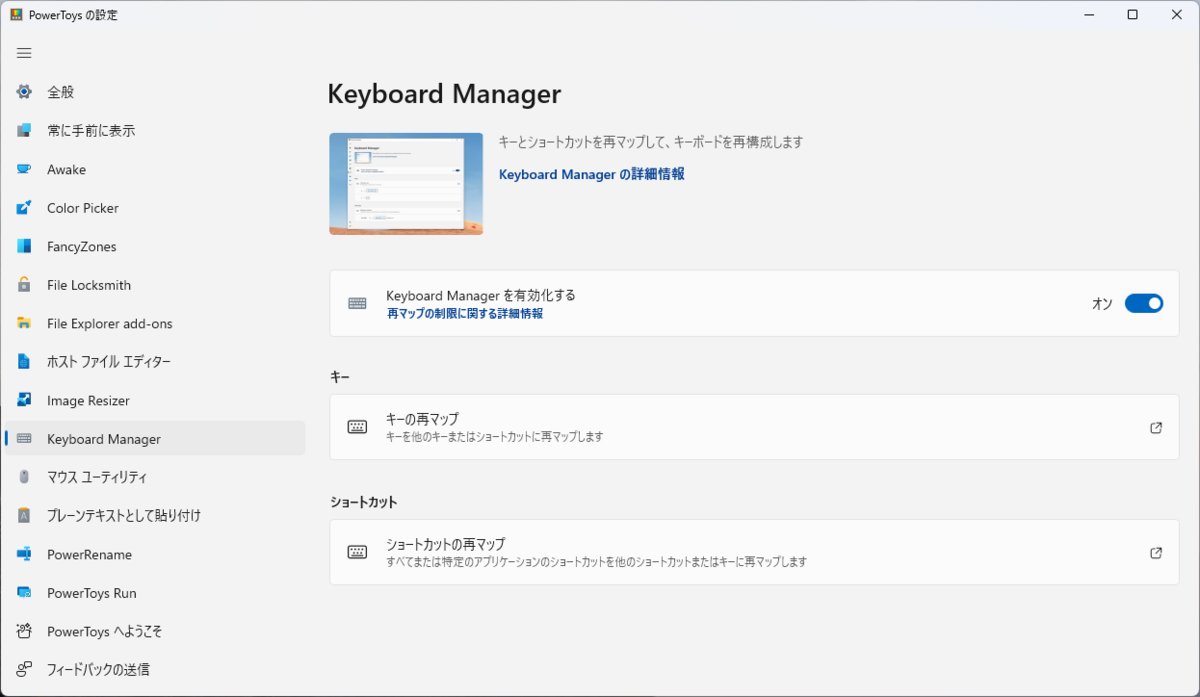Open the FancyZones settings page
The height and width of the screenshot is (697, 1200).
point(155,246)
